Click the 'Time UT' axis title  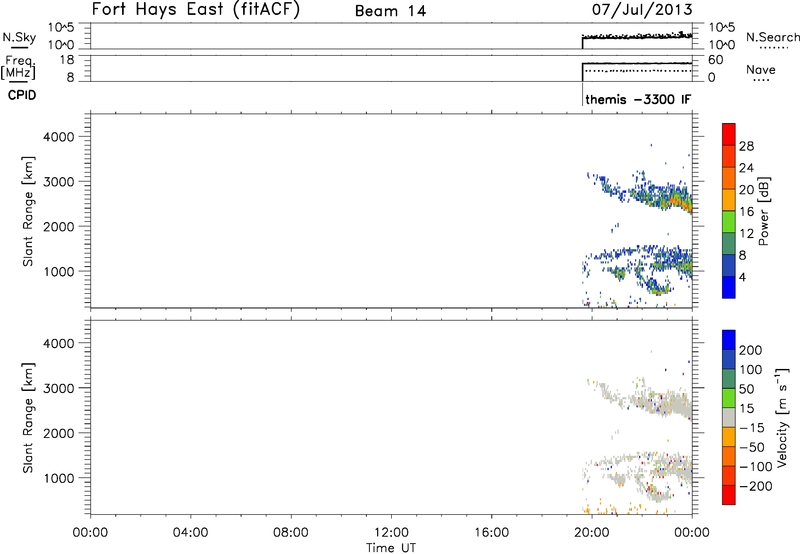(x=391, y=548)
